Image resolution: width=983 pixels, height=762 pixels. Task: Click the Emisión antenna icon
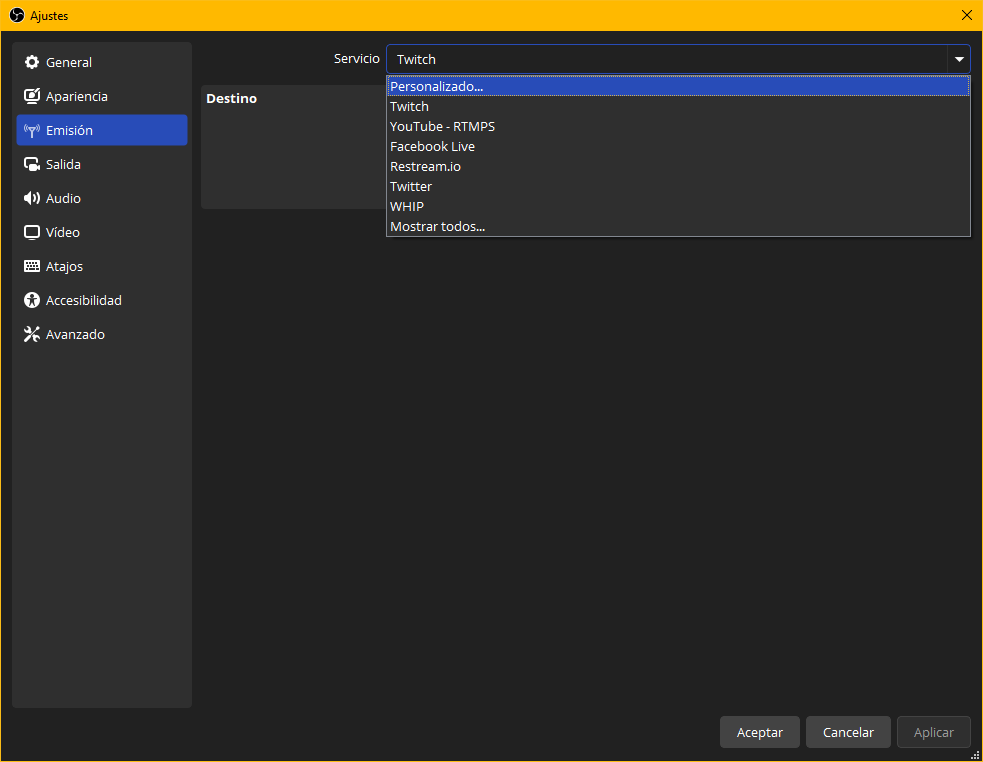pyautogui.click(x=31, y=130)
